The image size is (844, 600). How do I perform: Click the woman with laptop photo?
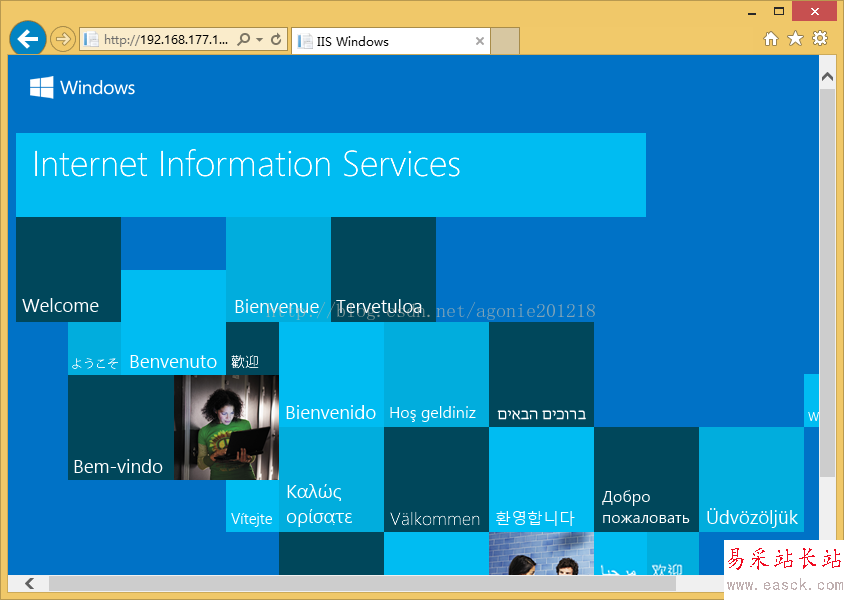(226, 427)
